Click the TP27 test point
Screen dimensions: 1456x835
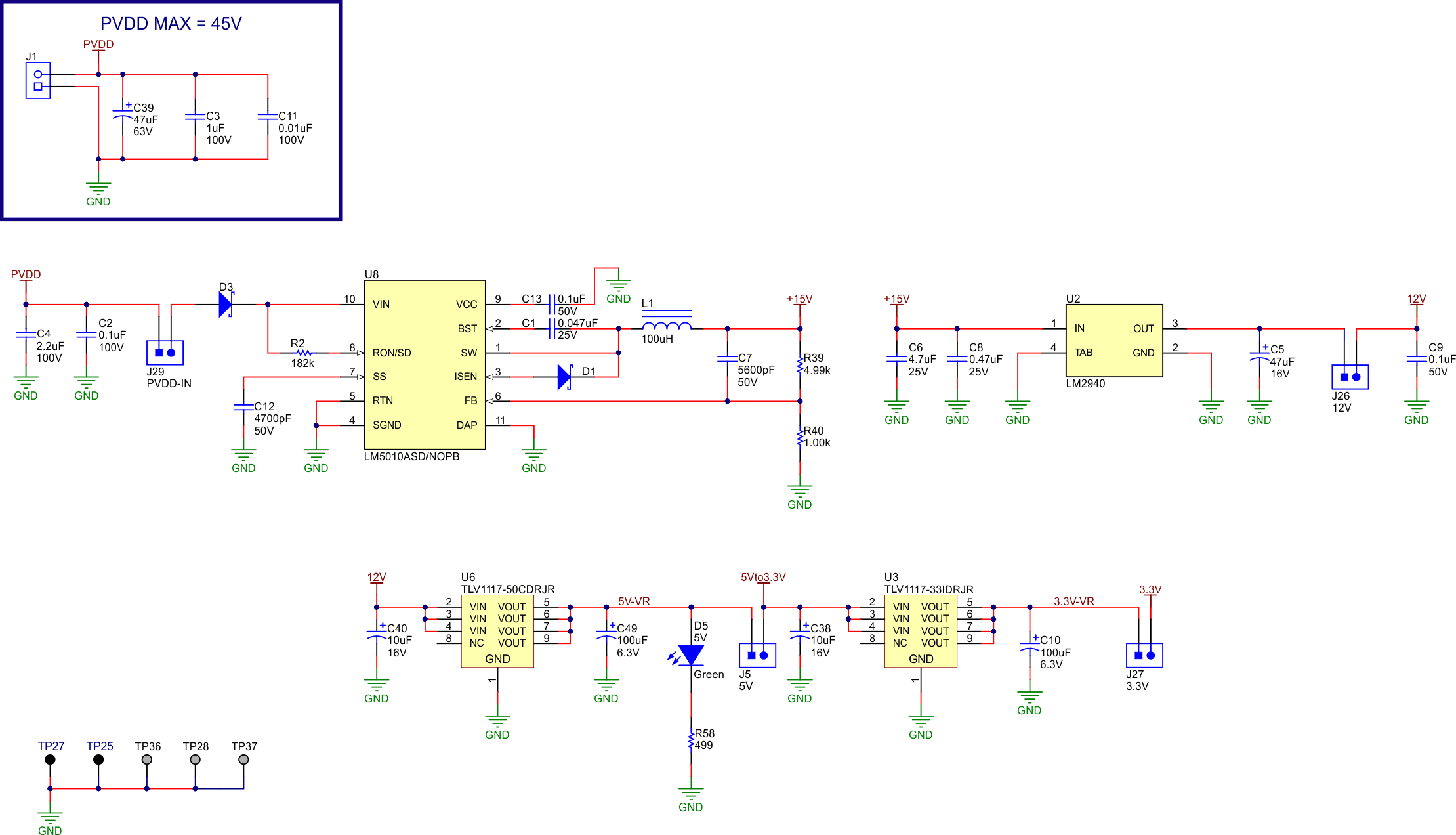(50, 760)
